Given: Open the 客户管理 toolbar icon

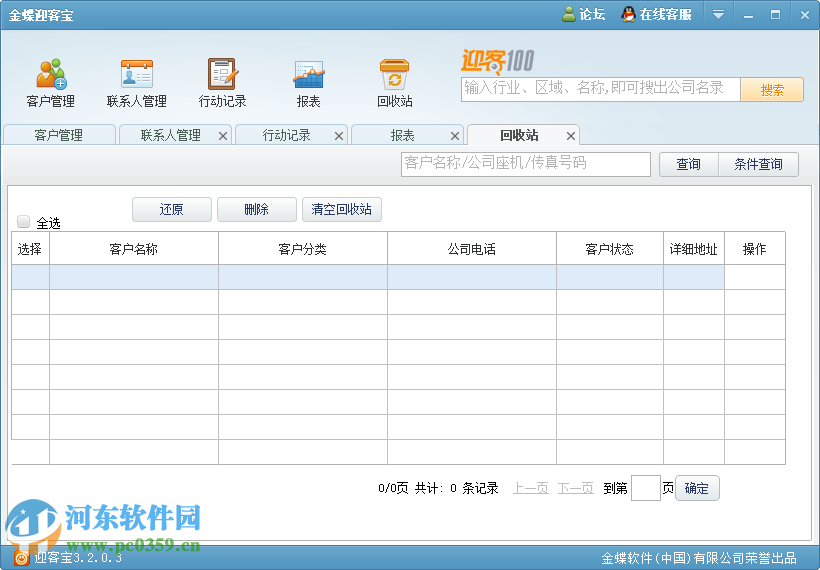Looking at the screenshot, I should 51,83.
